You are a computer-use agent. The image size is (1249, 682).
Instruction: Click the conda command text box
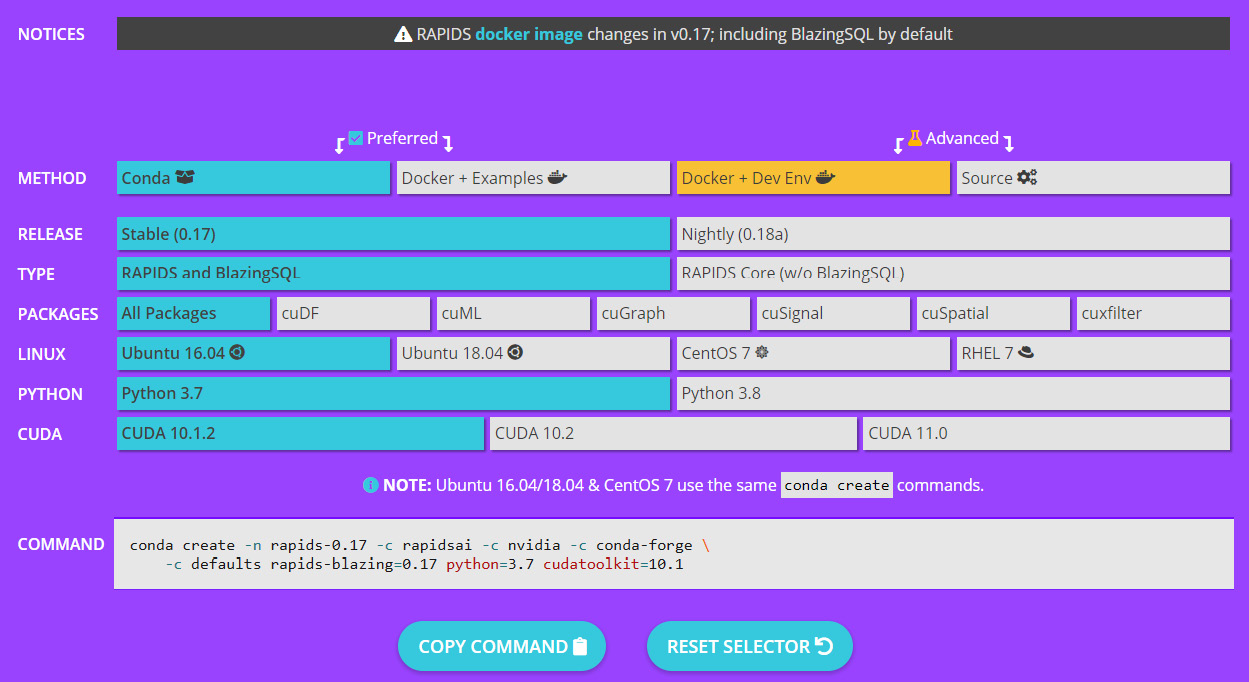click(674, 554)
